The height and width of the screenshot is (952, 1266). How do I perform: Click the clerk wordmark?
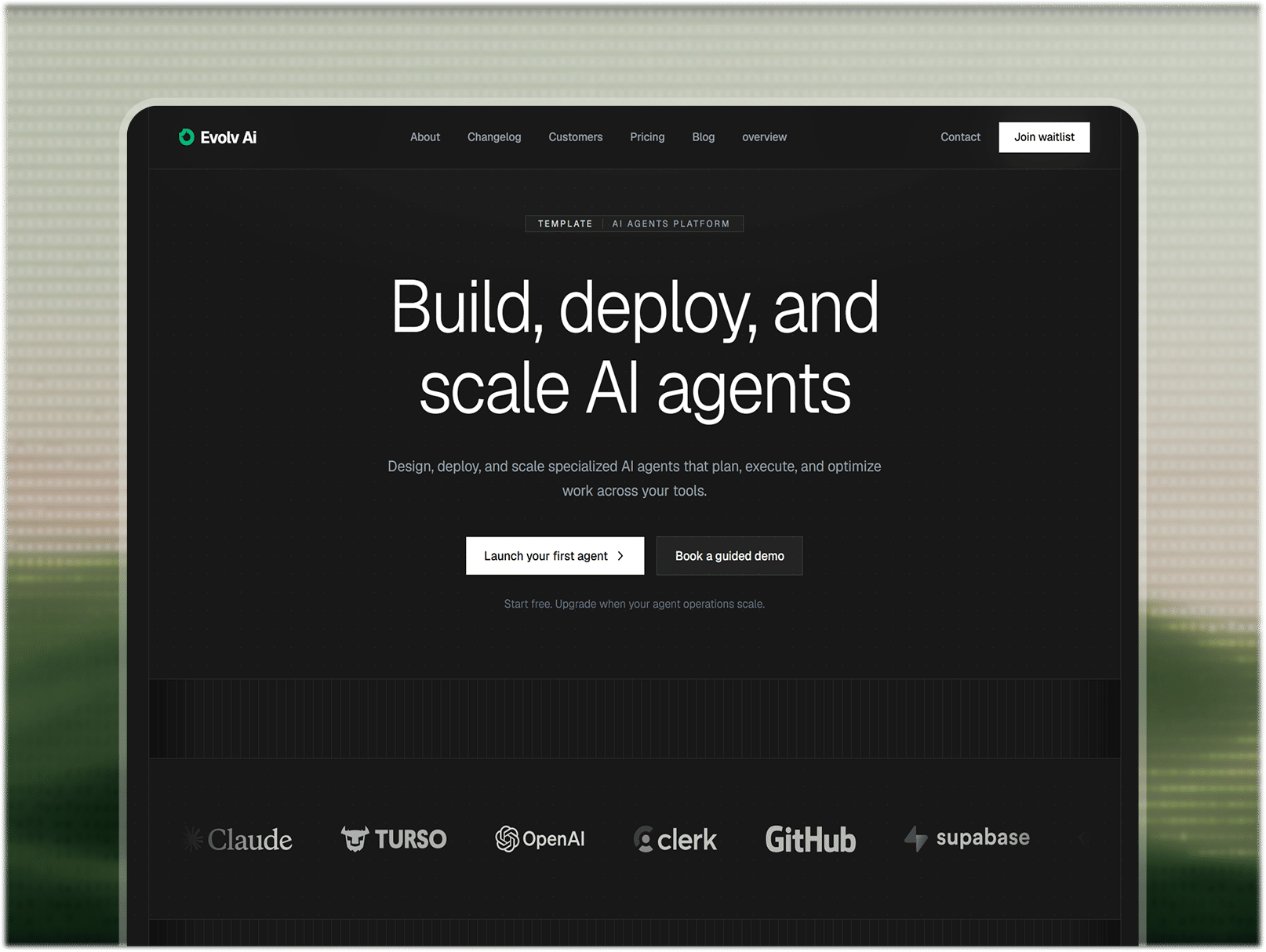[x=686, y=840]
